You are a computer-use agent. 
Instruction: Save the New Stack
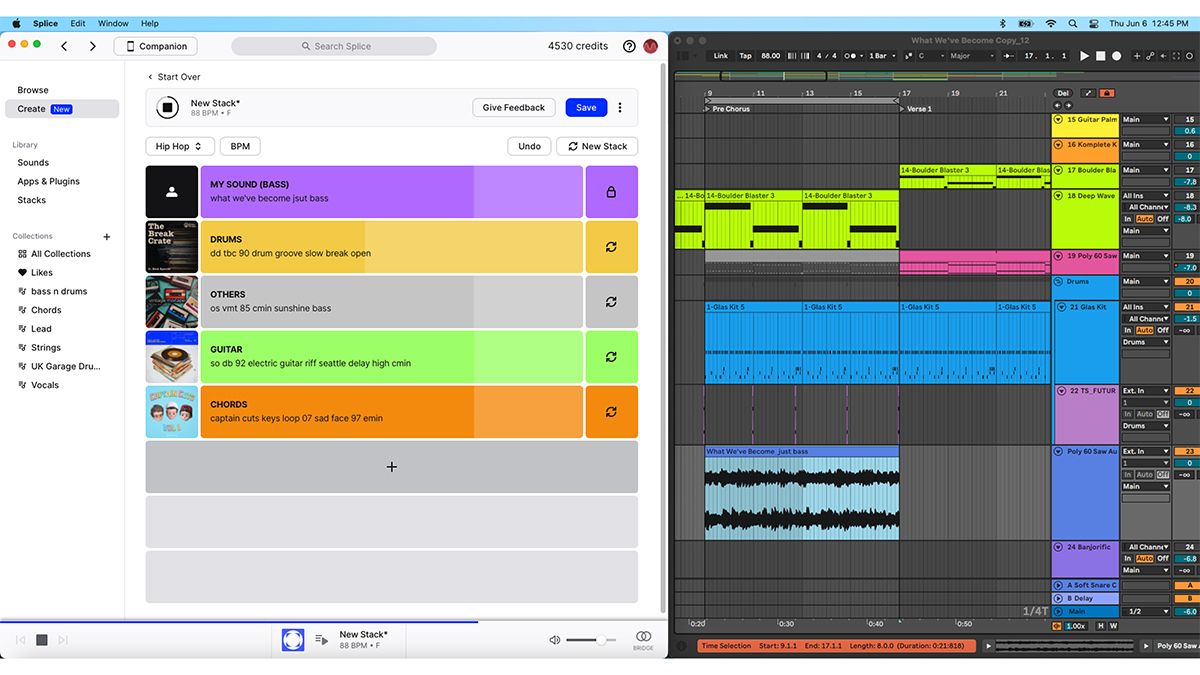tap(585, 107)
